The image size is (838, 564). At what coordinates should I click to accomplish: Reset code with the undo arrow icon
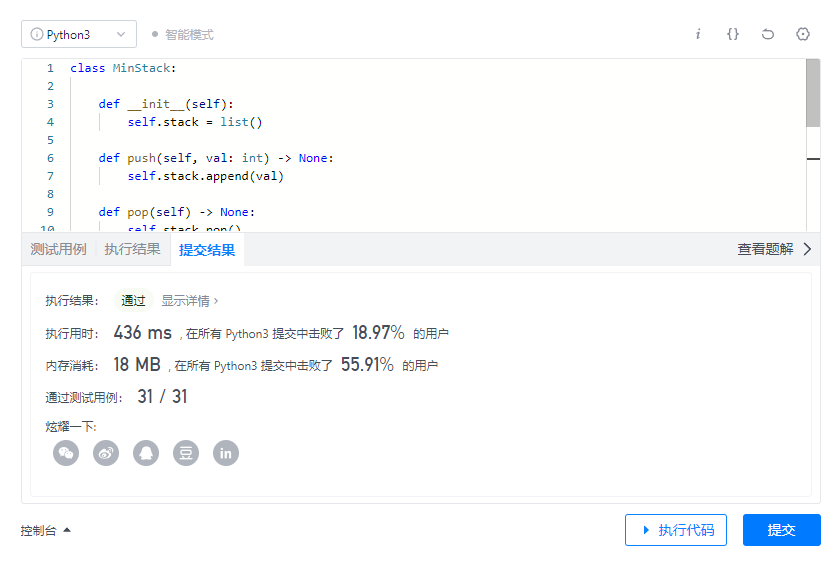point(767,34)
